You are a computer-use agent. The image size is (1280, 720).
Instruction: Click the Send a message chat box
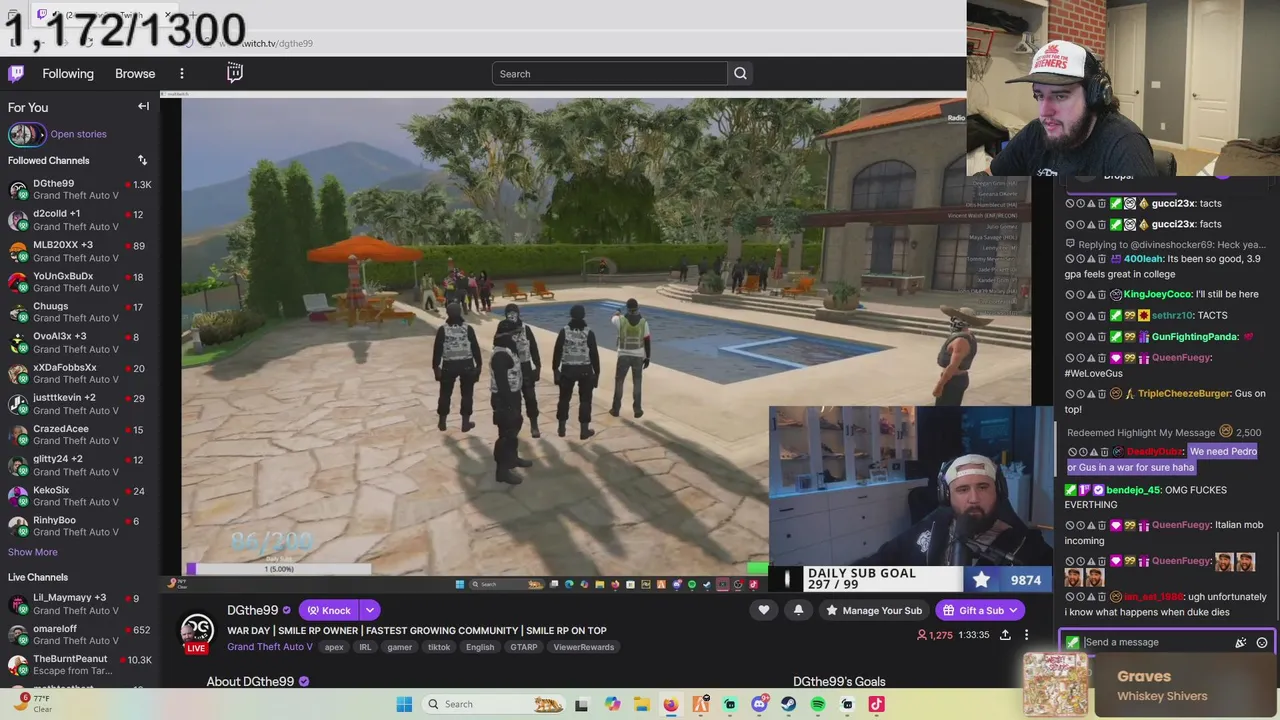point(1156,642)
